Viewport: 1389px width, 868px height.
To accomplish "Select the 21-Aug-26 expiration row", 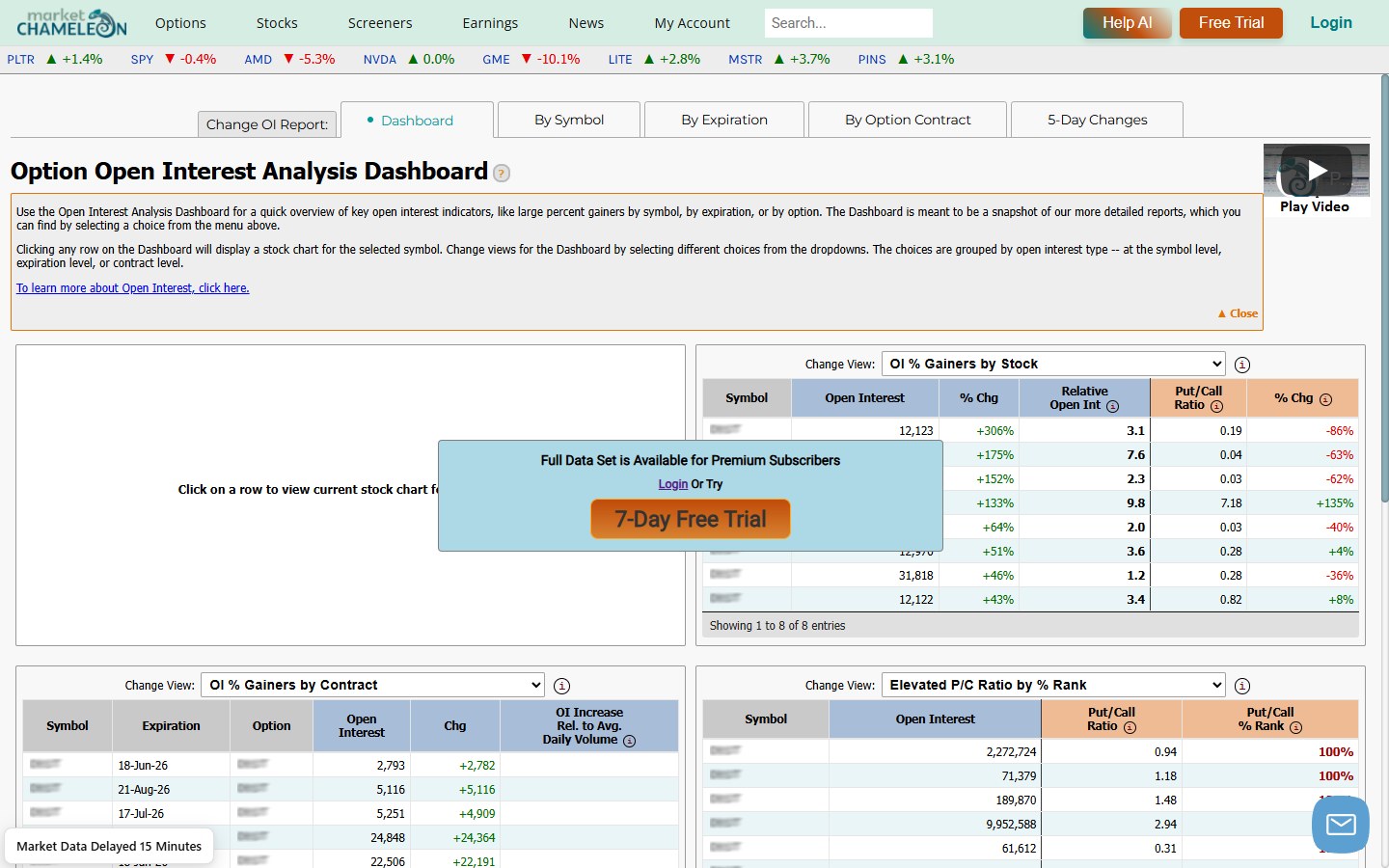I will (350, 789).
